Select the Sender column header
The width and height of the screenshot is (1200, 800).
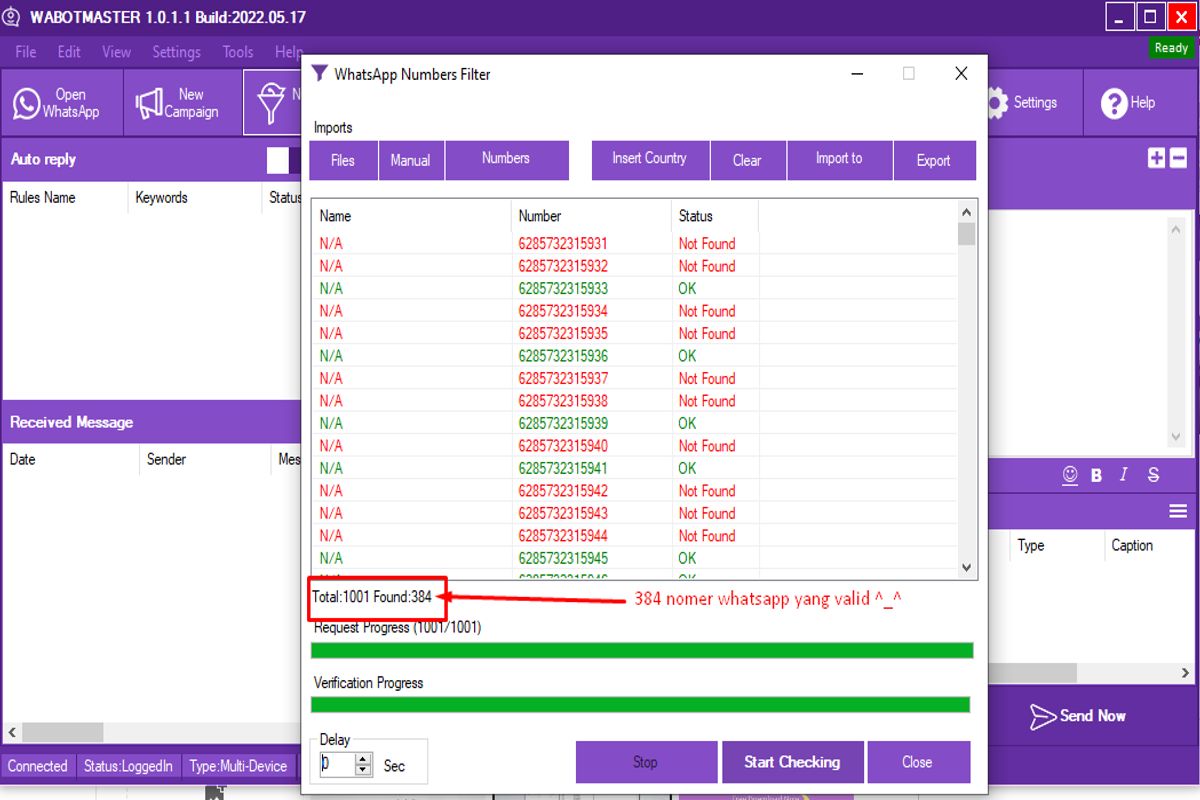pyautogui.click(x=205, y=460)
